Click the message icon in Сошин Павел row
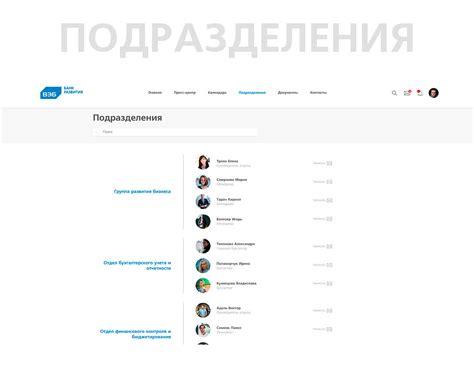474x365 pixels. coord(329,329)
